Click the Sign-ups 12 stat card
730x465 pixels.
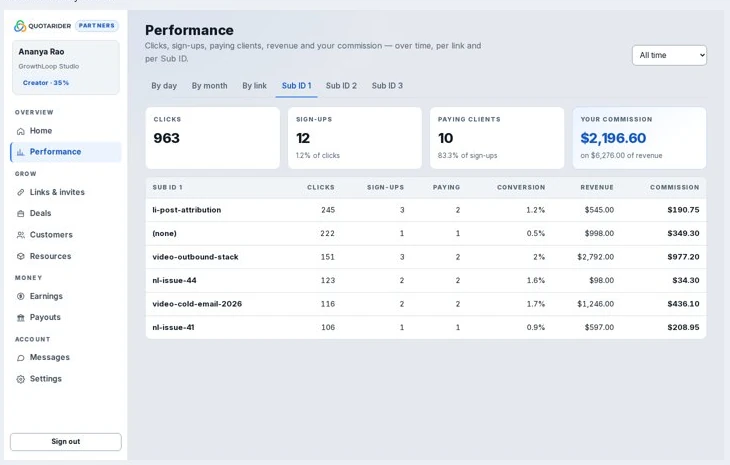point(355,138)
